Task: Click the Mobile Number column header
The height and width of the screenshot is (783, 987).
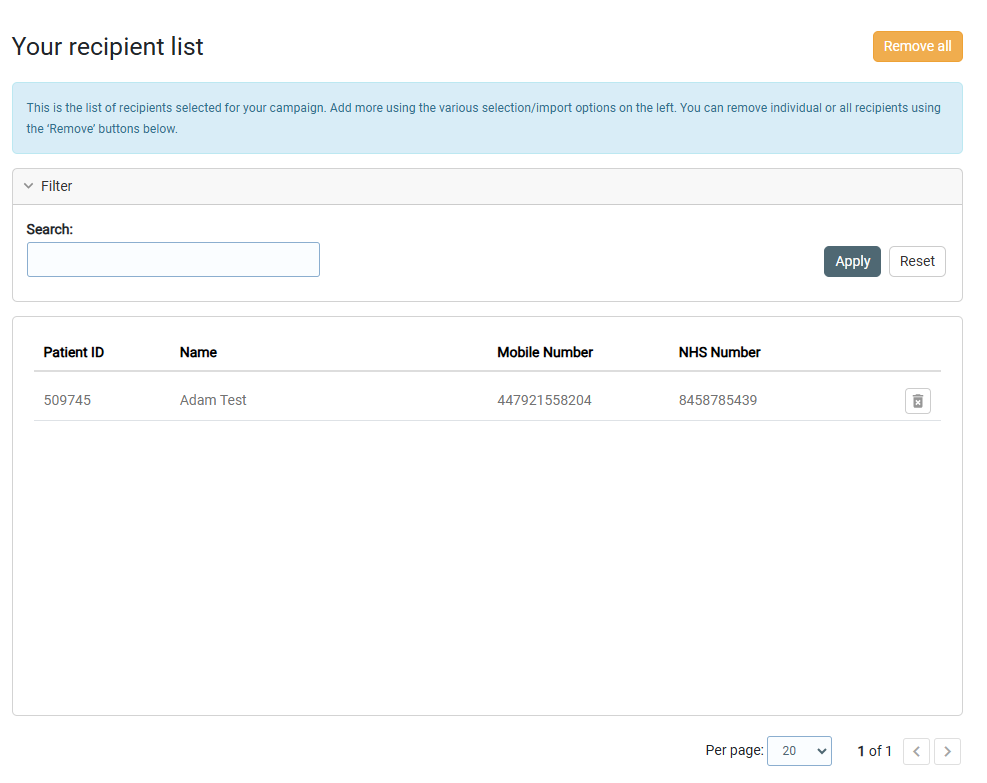Action: tap(545, 352)
